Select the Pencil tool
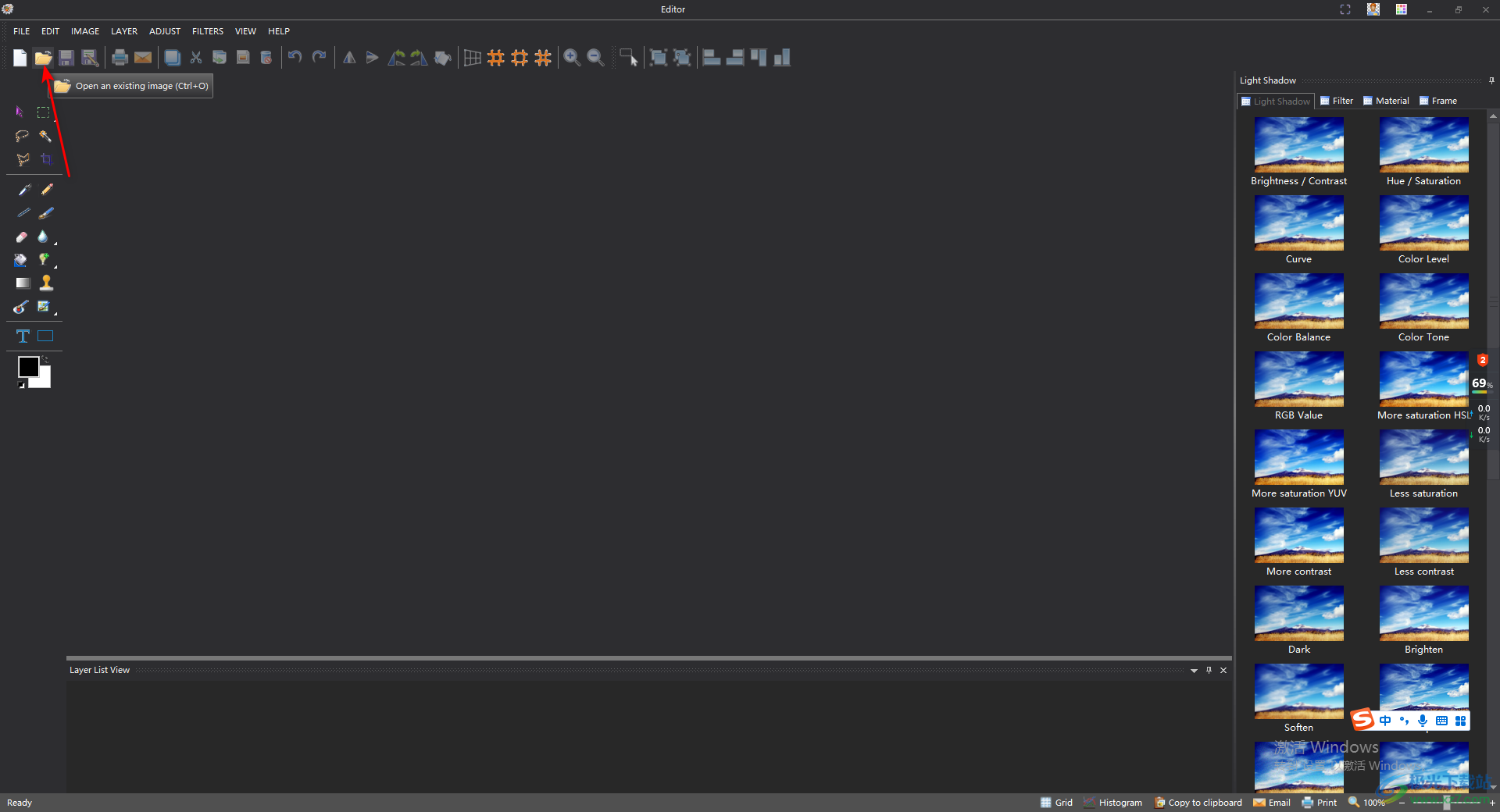This screenshot has width=1500, height=812. [x=47, y=190]
